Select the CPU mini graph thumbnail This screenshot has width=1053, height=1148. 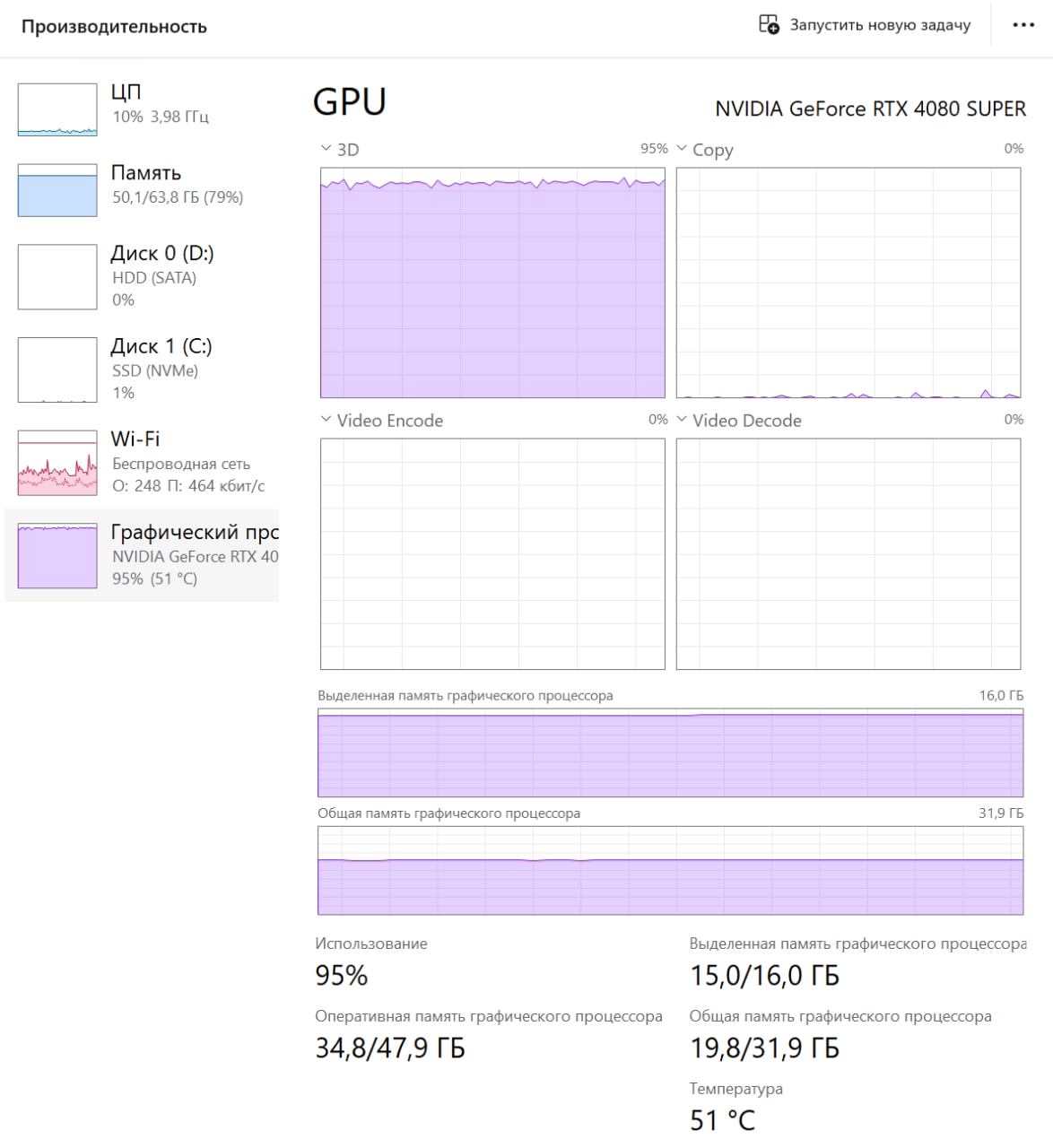pyautogui.click(x=57, y=109)
